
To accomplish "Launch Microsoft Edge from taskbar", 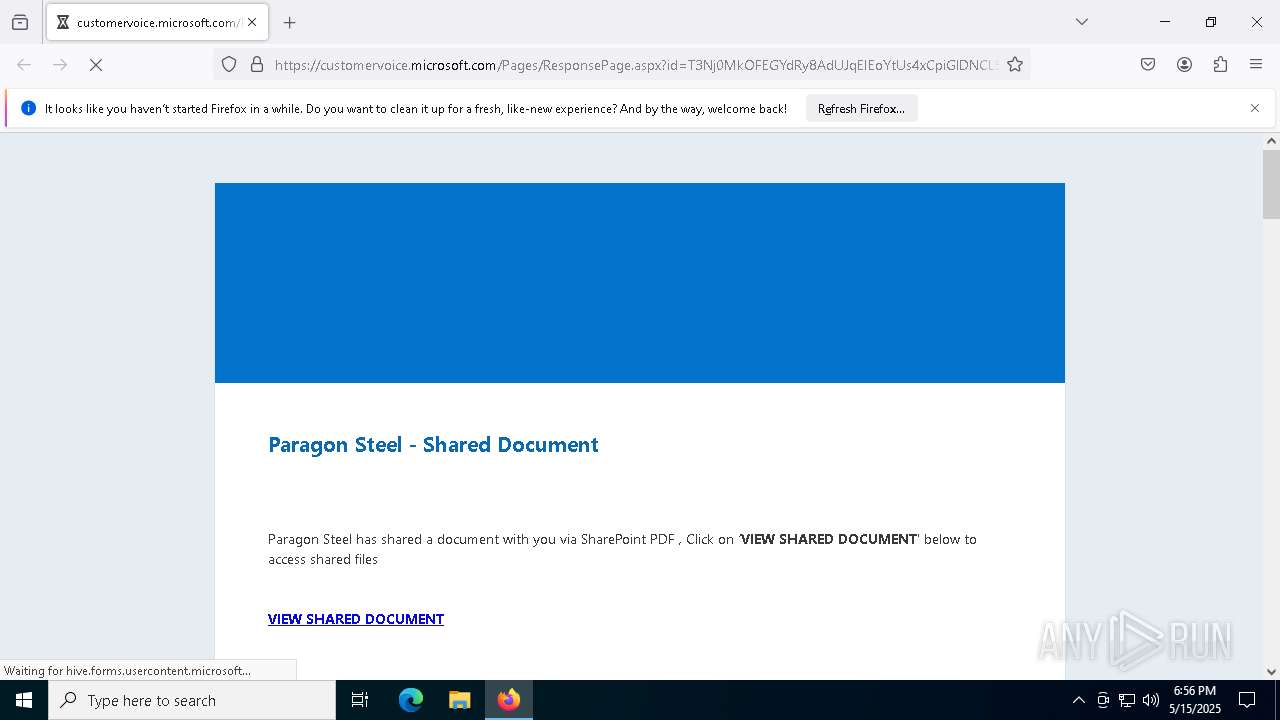I will tap(411, 700).
